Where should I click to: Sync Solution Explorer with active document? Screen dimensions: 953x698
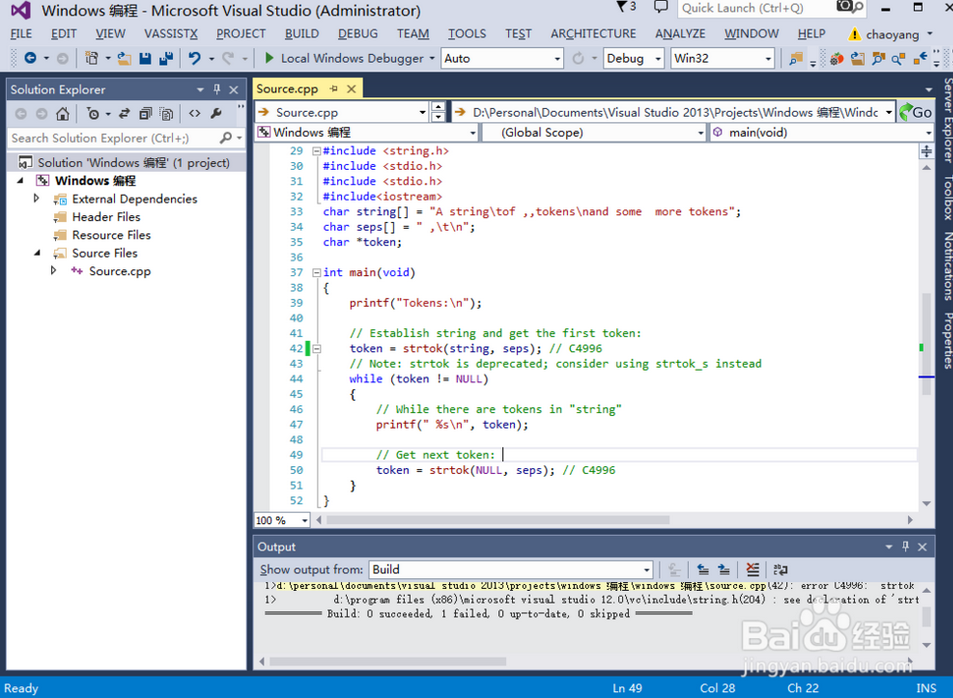point(125,114)
